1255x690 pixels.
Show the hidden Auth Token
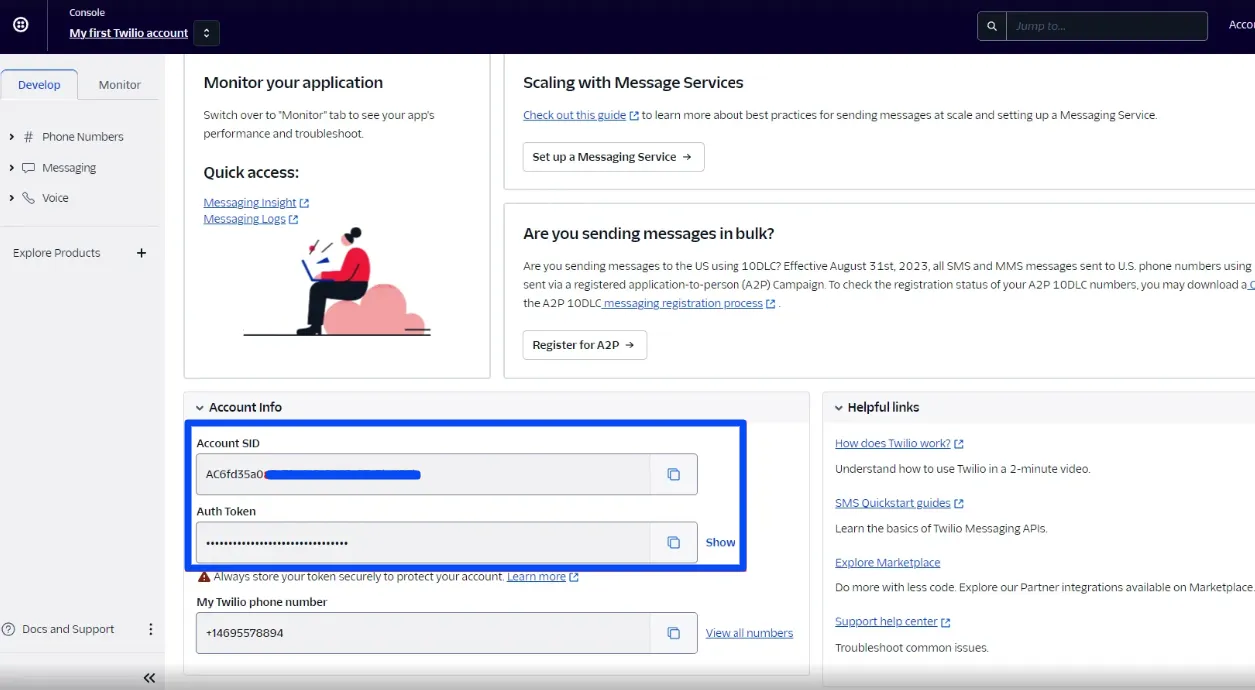pyautogui.click(x=720, y=543)
